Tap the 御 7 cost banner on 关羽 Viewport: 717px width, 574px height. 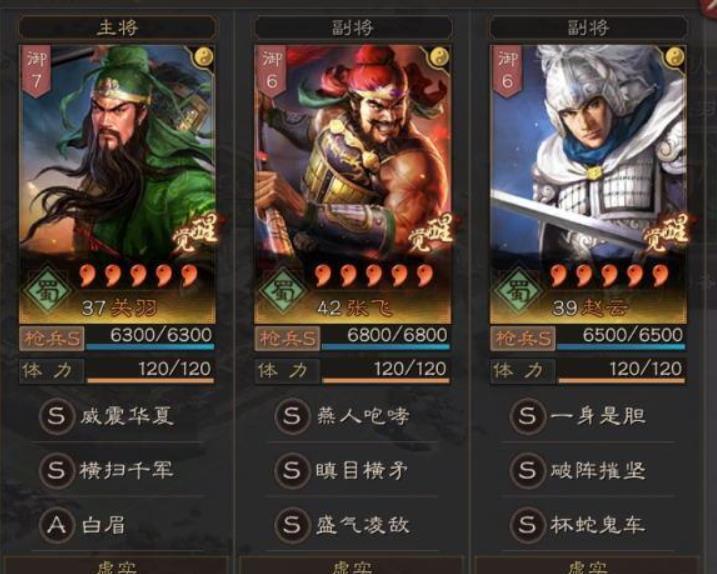(x=36, y=71)
